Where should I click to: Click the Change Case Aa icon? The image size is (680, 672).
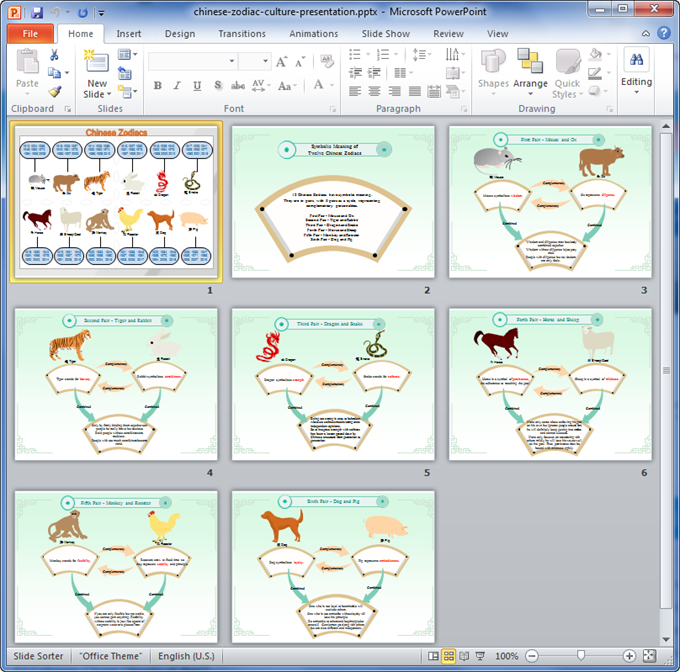(284, 86)
